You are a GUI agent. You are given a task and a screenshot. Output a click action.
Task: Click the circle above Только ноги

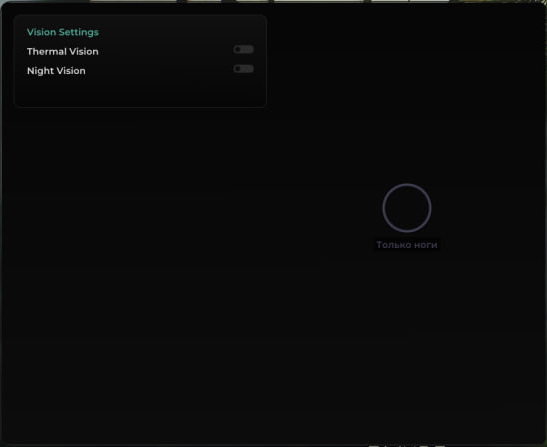[407, 208]
